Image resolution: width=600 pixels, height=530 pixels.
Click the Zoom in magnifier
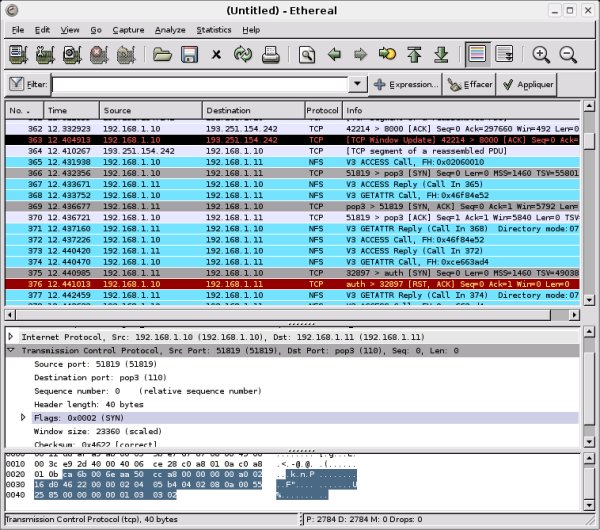[541, 55]
